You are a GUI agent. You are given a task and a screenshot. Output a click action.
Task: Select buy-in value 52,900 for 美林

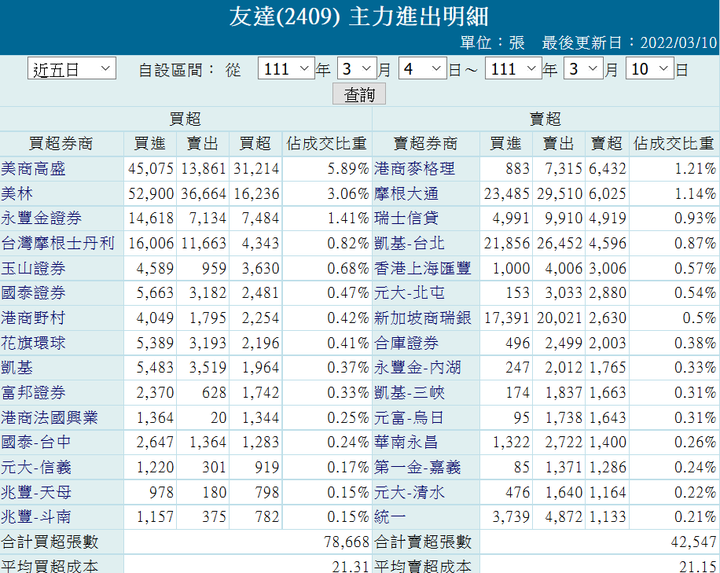[151, 194]
